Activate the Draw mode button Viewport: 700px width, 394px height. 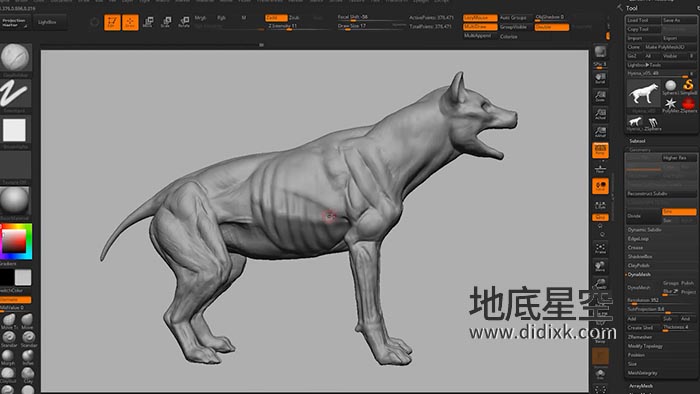click(130, 22)
